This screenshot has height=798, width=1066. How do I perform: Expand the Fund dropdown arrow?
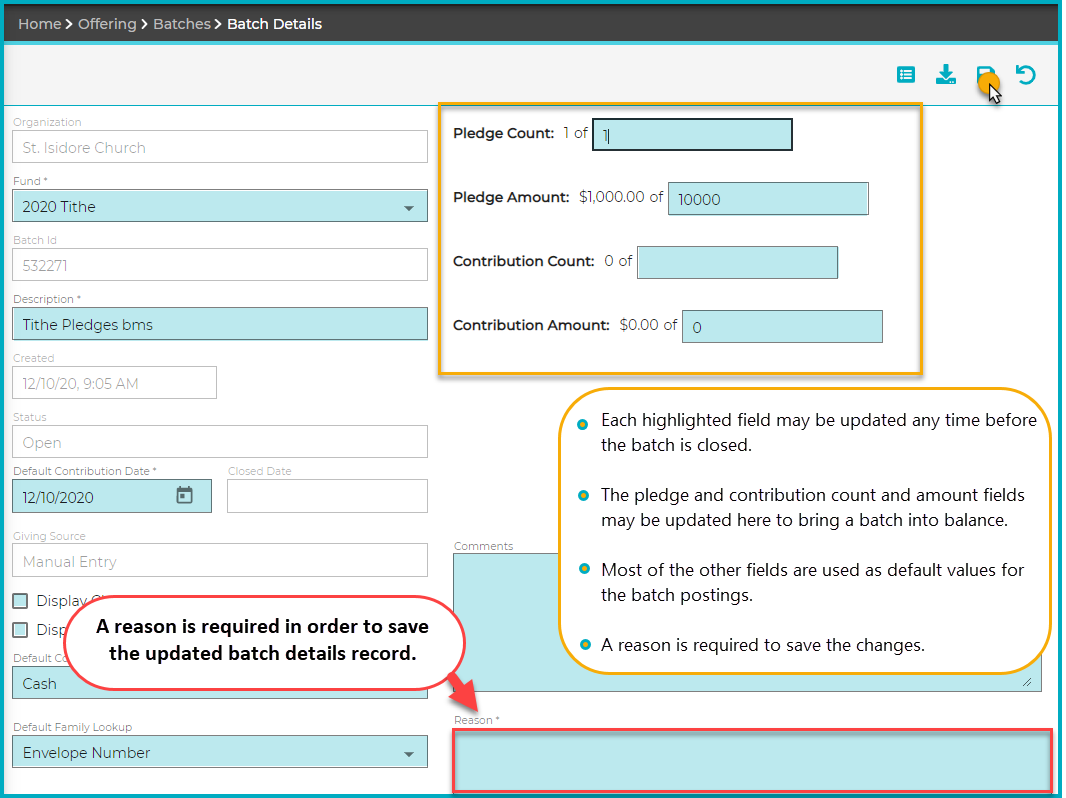coord(409,208)
